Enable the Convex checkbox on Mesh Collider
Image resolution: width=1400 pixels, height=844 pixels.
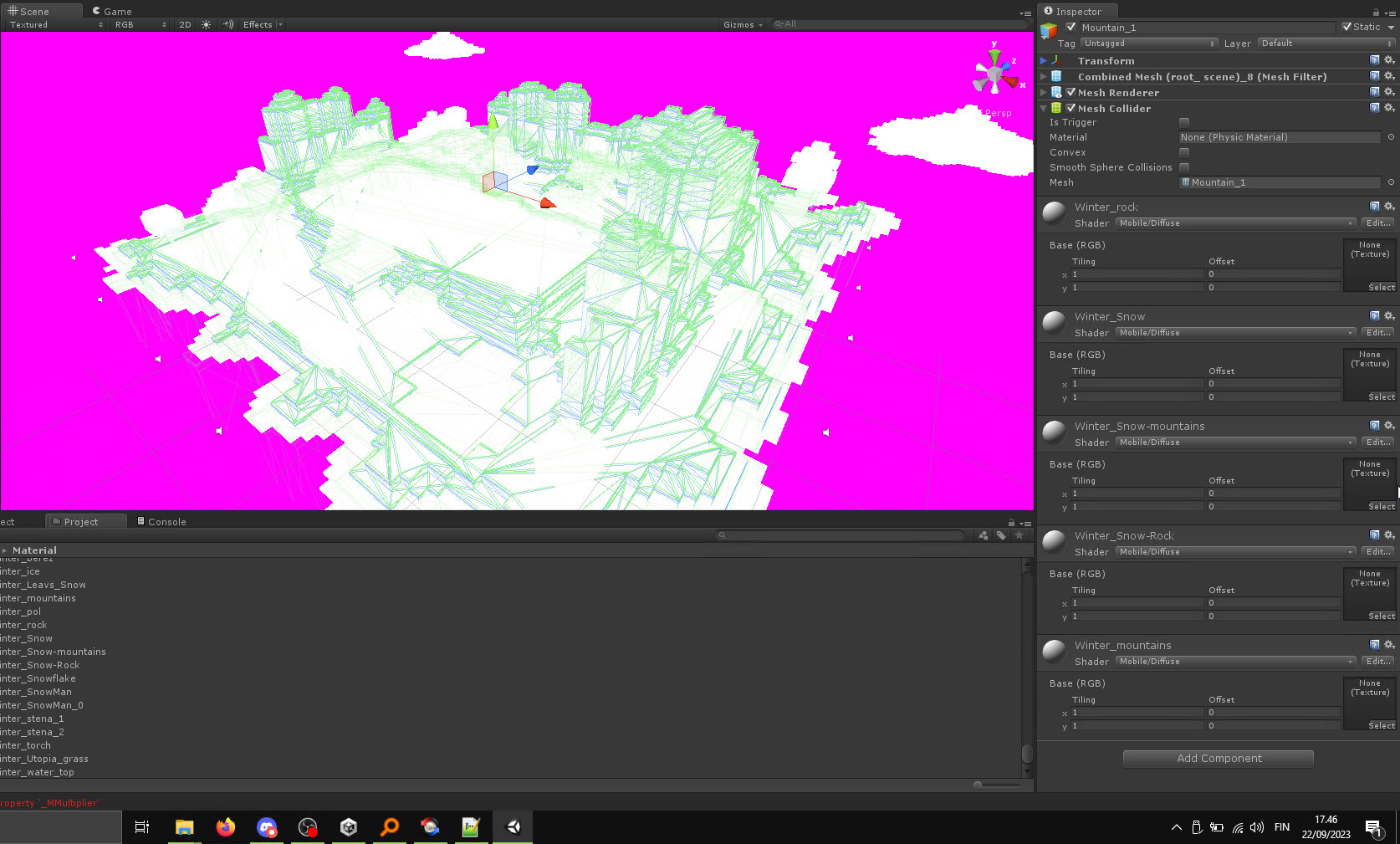1183,152
